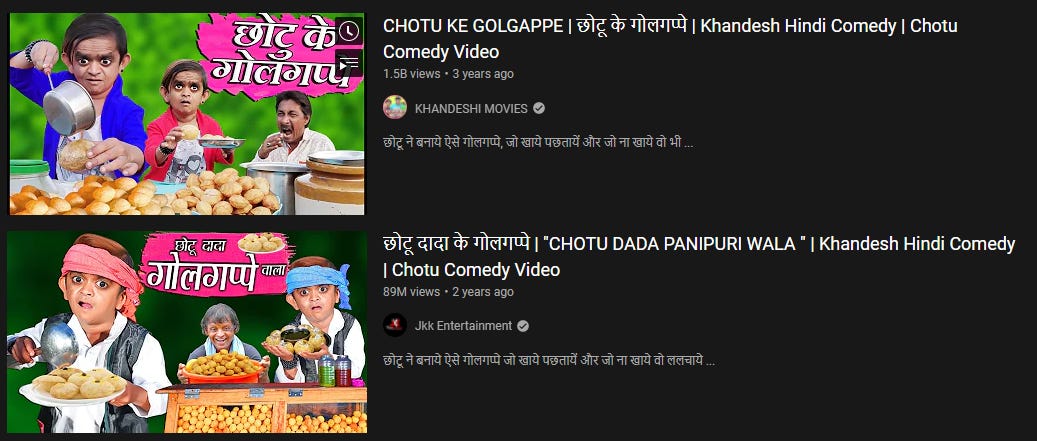Click second video's Hindi description snippet
This screenshot has height=441, width=1037.
coord(549,360)
